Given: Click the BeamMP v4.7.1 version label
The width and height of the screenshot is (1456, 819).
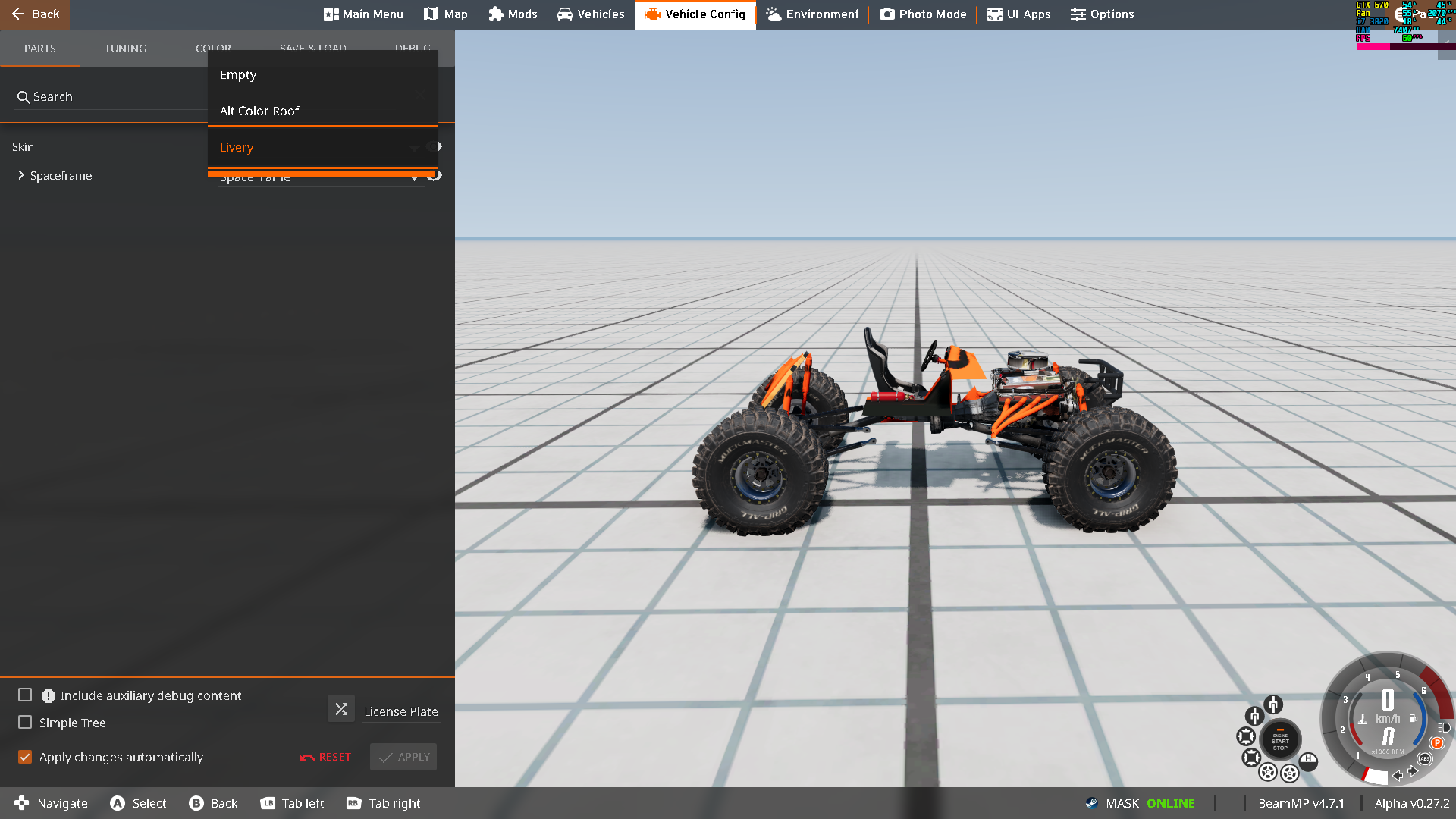Looking at the screenshot, I should click(x=1301, y=803).
